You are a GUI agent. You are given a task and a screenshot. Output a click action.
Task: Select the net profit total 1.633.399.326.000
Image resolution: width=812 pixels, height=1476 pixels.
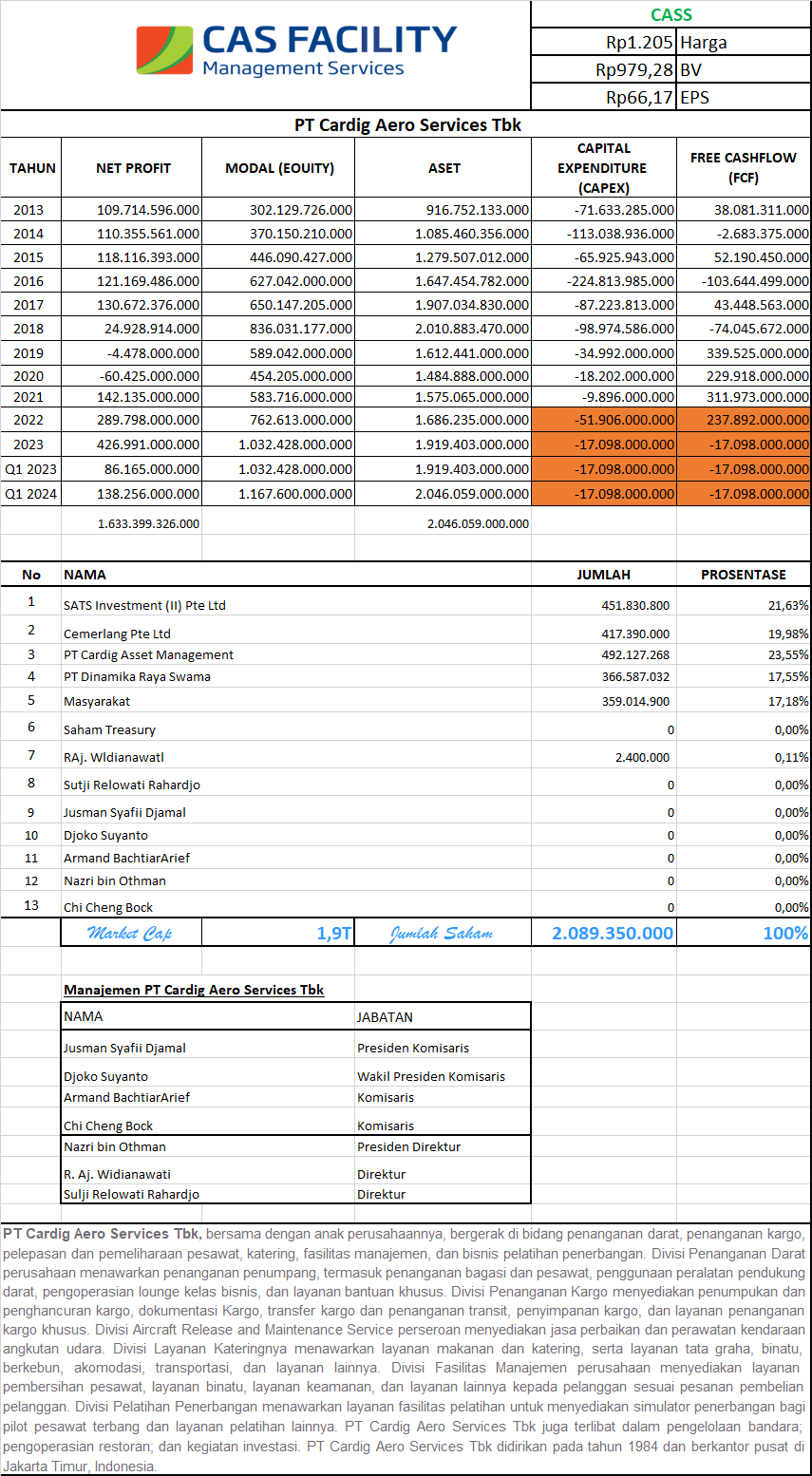click(148, 523)
